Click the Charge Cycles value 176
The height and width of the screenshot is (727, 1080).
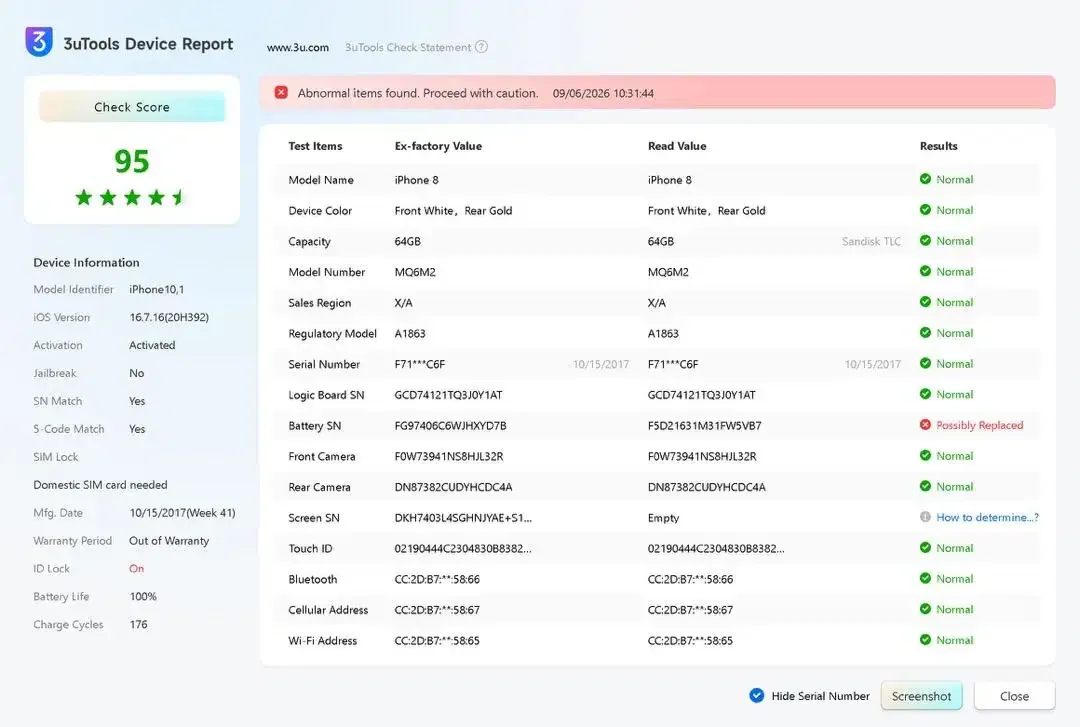[x=138, y=624]
